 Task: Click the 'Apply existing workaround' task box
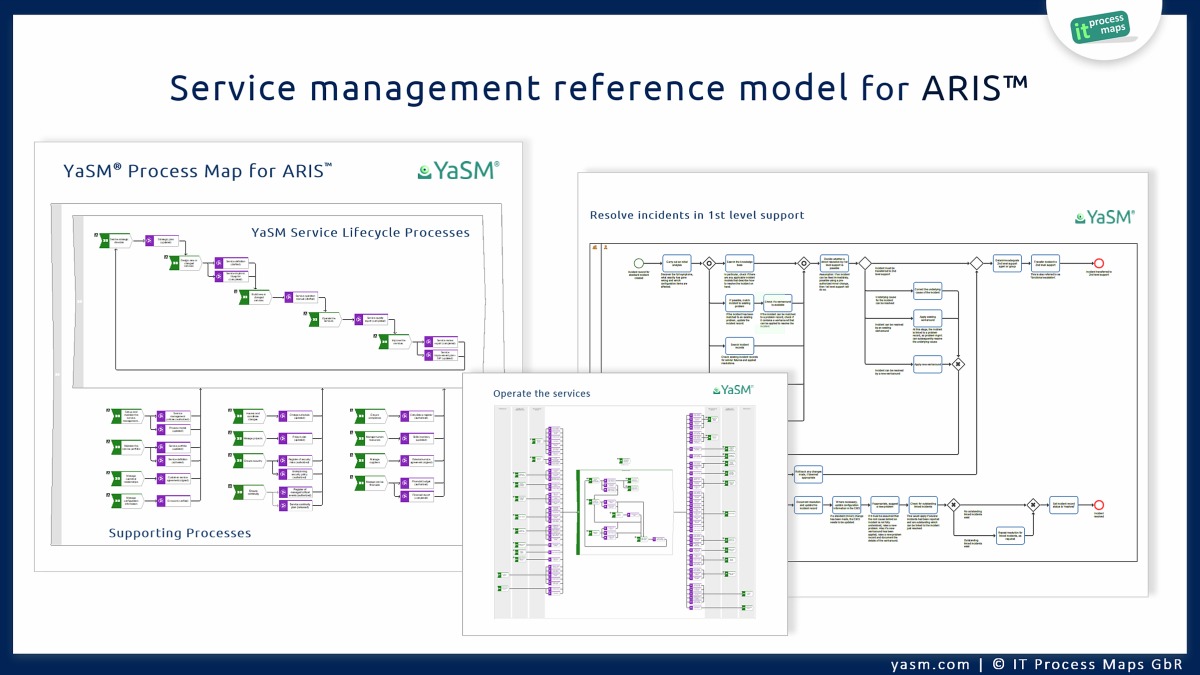click(928, 318)
